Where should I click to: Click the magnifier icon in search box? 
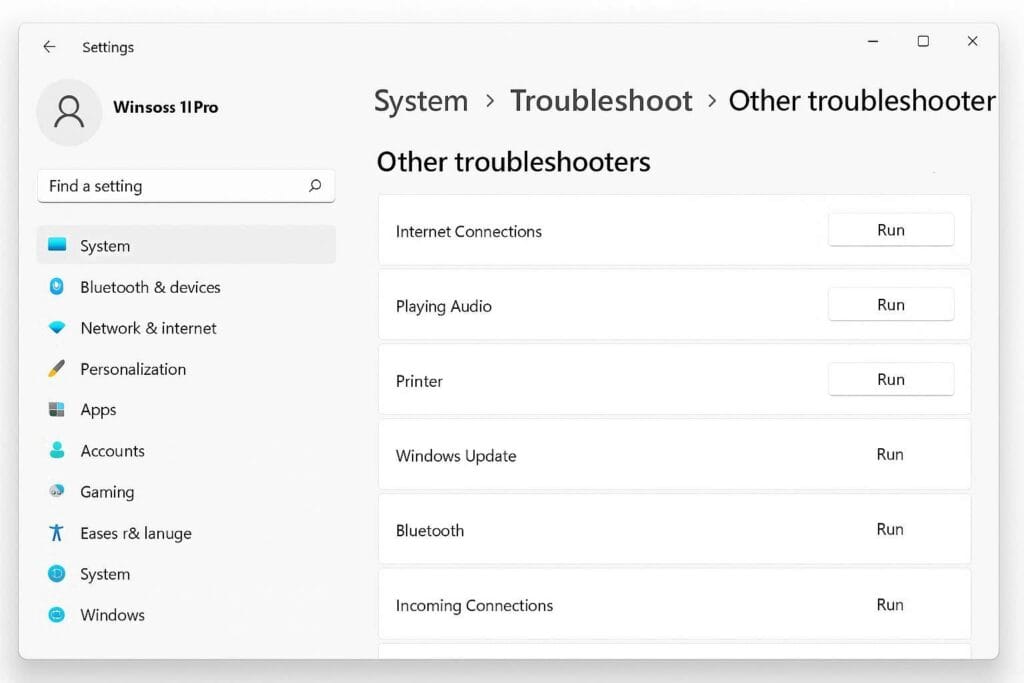(315, 186)
